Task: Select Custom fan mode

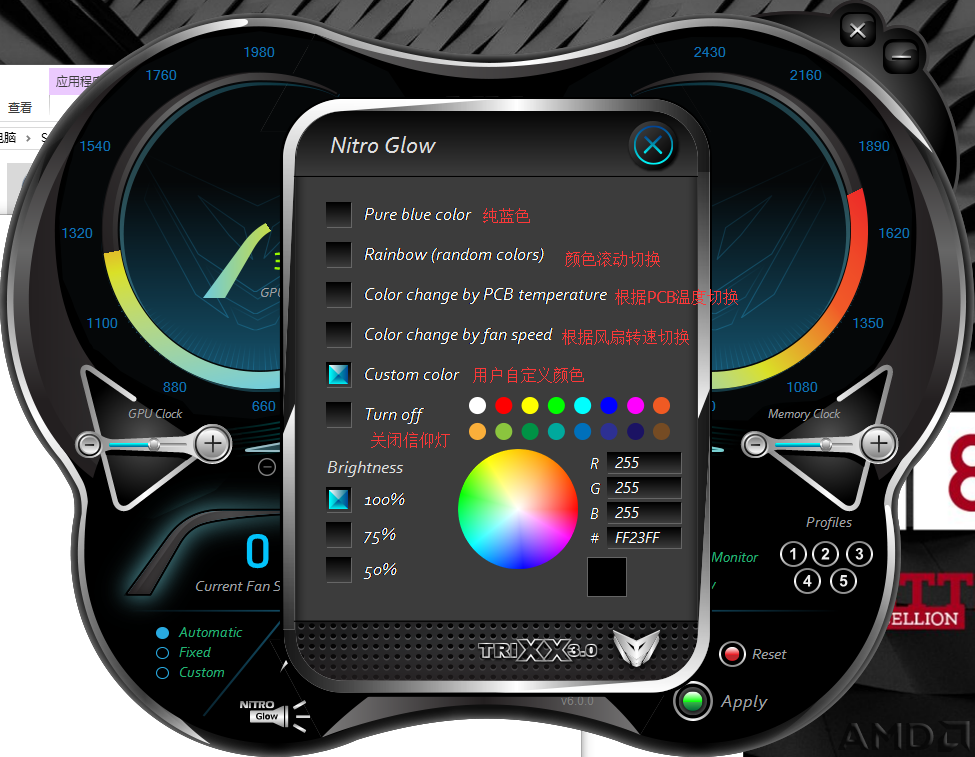Action: (x=163, y=673)
